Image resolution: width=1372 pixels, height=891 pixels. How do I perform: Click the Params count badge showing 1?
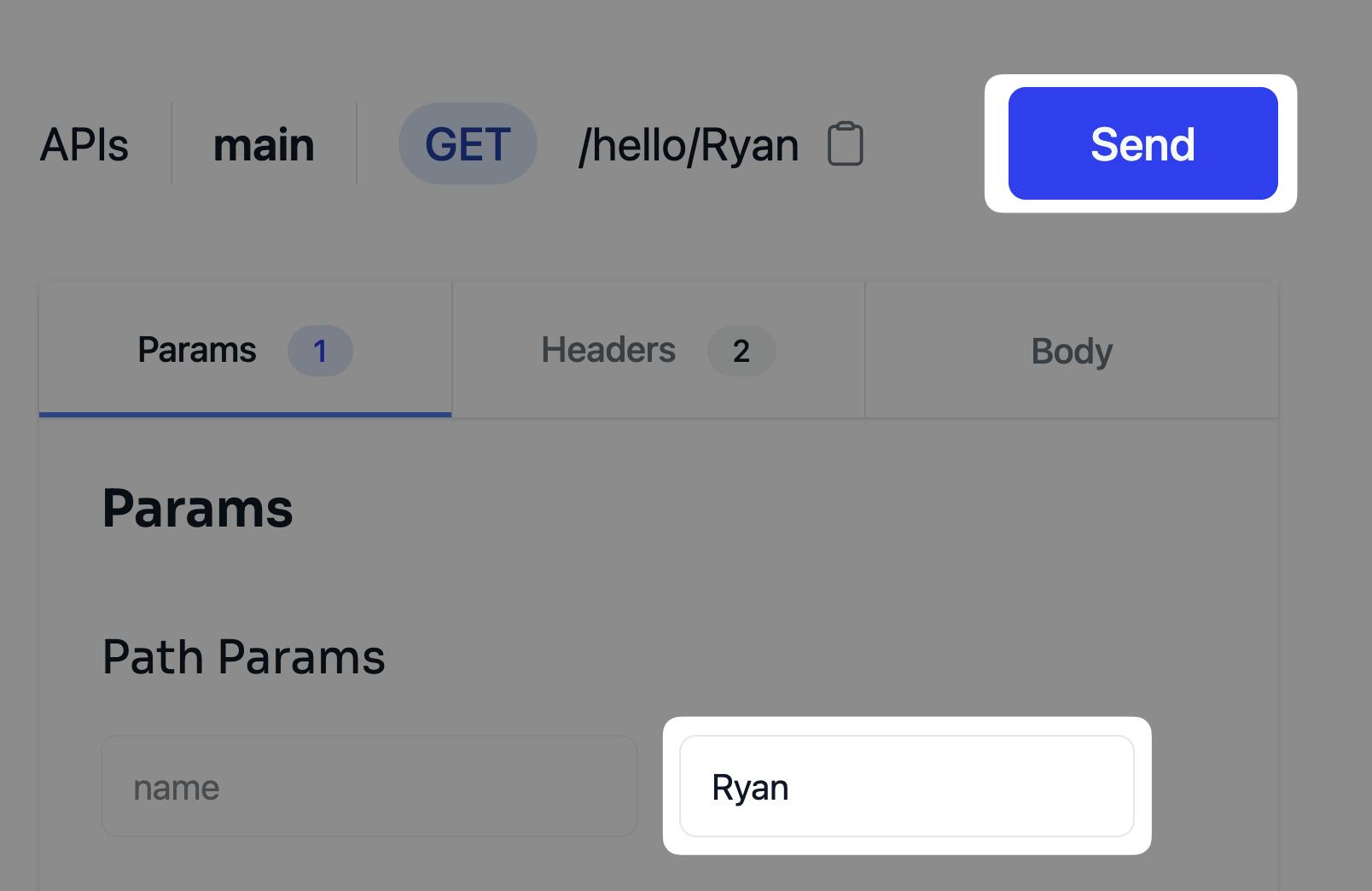(x=320, y=351)
